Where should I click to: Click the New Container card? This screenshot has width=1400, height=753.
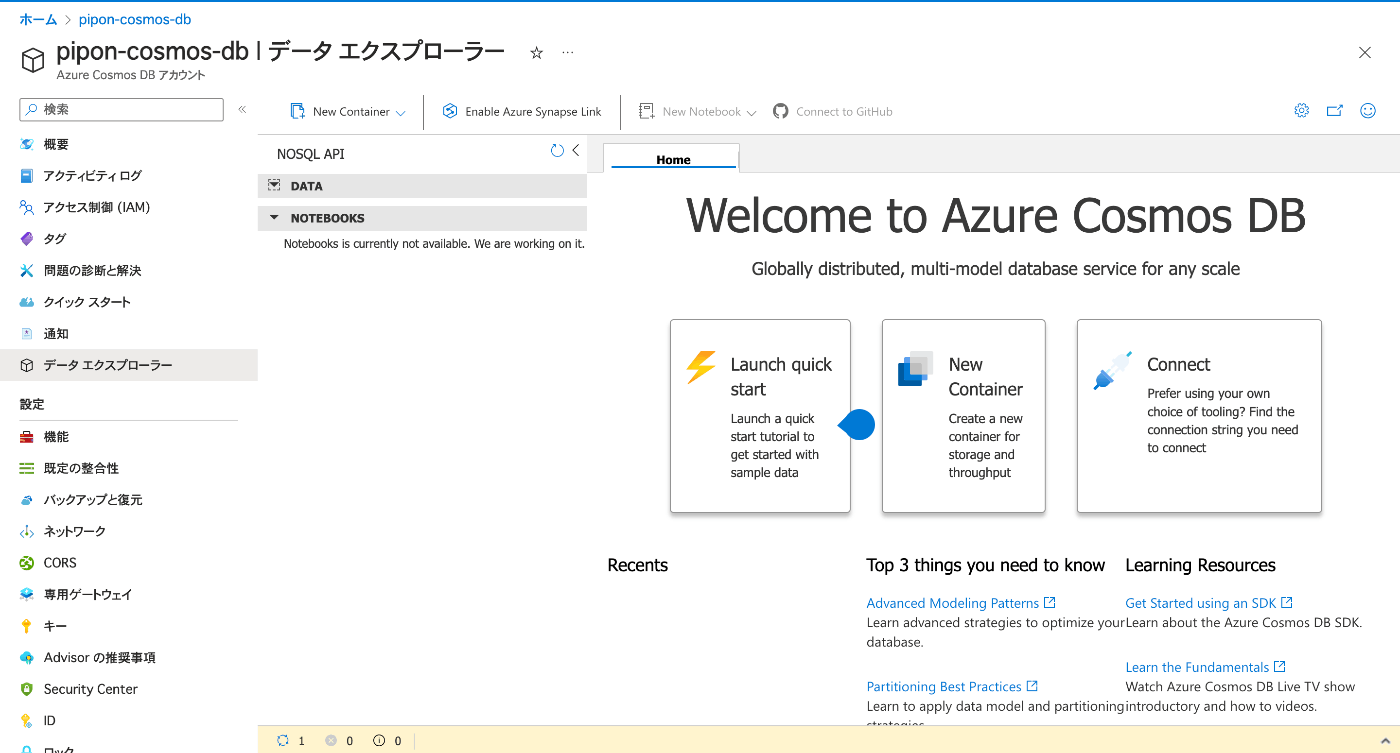(963, 416)
